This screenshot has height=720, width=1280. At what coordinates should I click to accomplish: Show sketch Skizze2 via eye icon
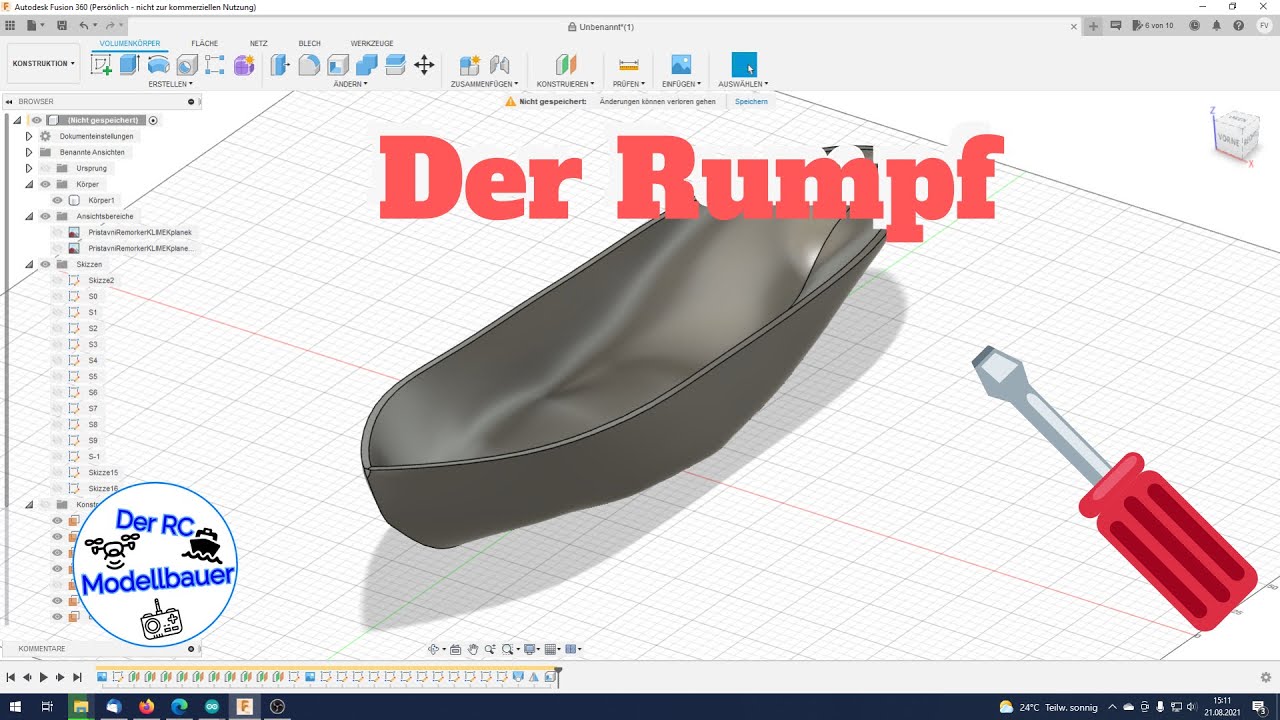pos(57,280)
